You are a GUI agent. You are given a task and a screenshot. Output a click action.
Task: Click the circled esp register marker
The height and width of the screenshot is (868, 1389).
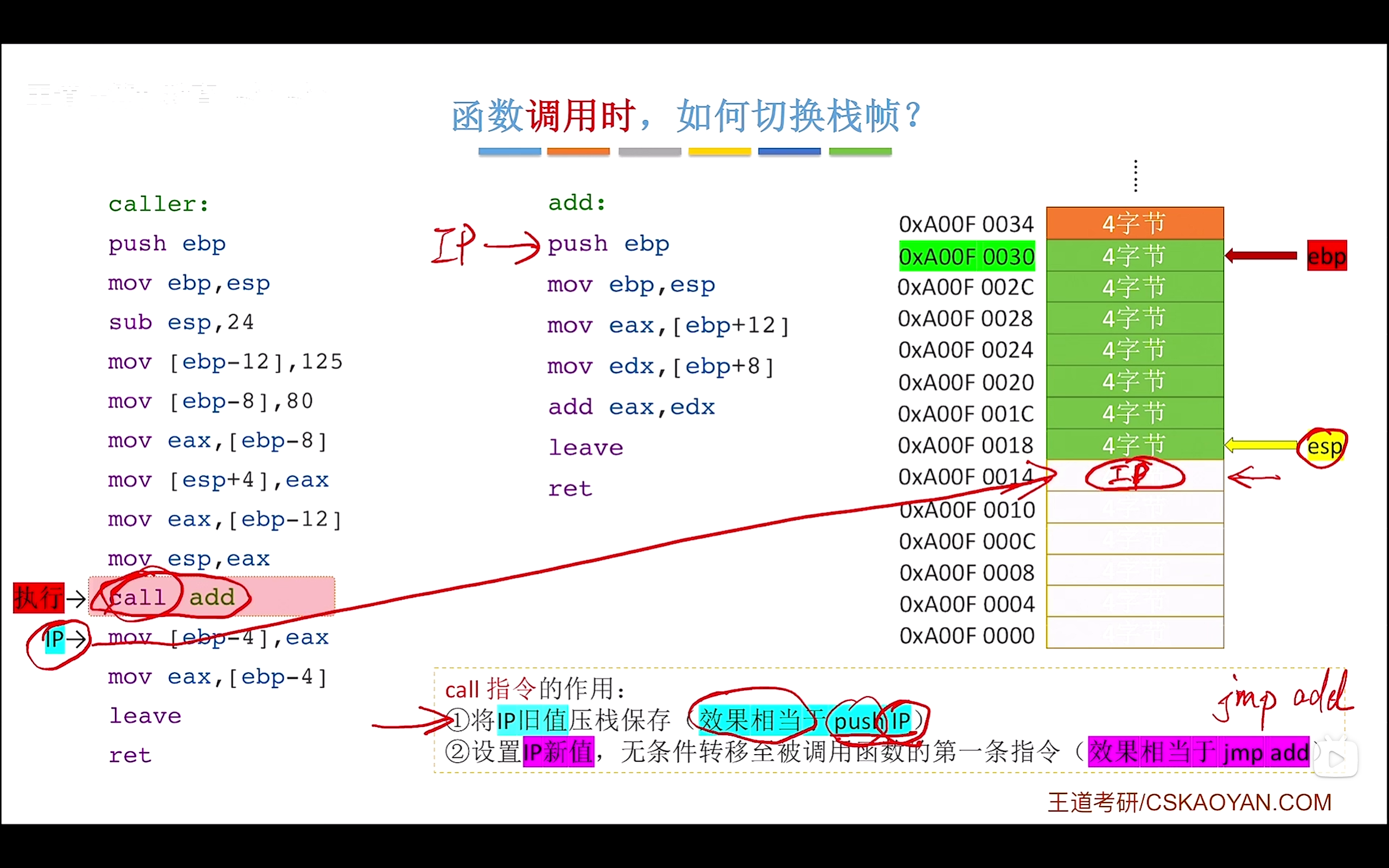[x=1323, y=445]
